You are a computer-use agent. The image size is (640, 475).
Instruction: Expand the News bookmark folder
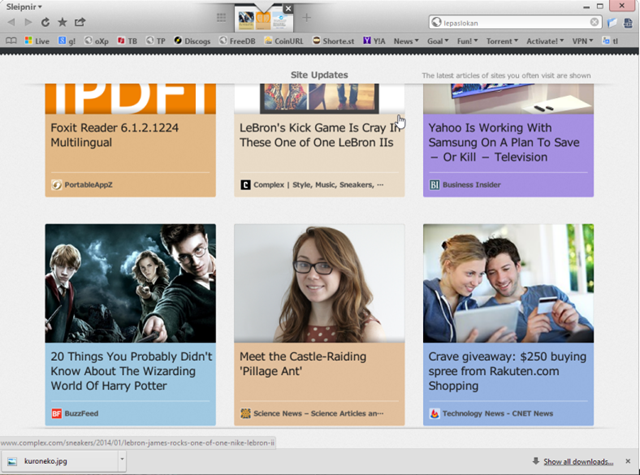point(406,41)
